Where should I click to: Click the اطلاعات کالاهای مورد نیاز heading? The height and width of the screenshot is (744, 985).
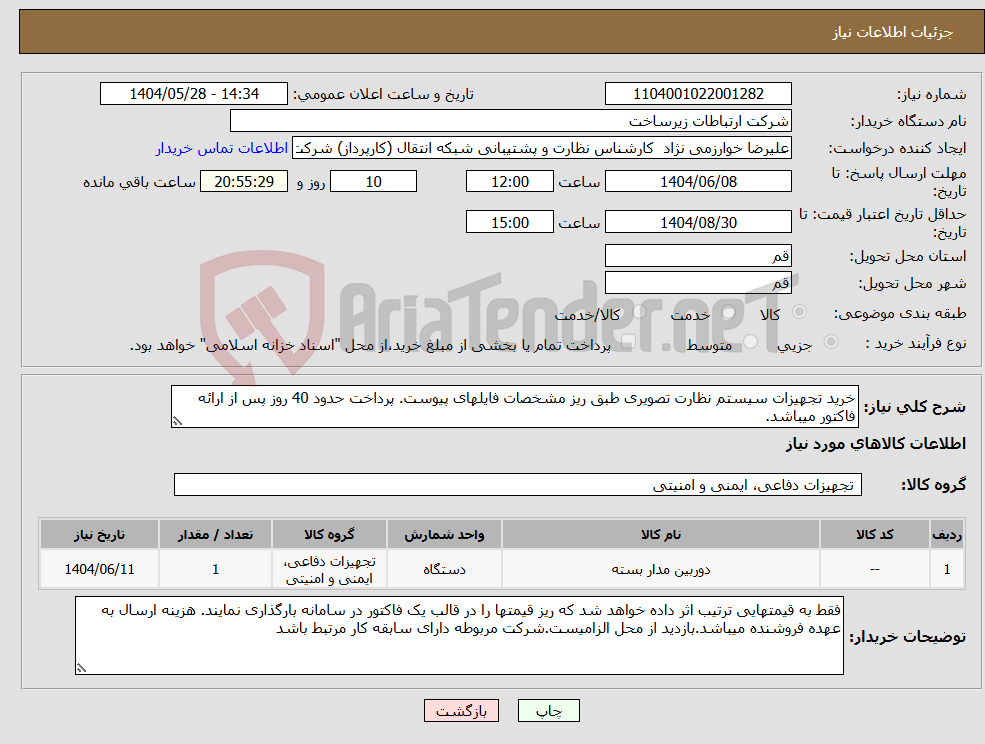[x=876, y=444]
